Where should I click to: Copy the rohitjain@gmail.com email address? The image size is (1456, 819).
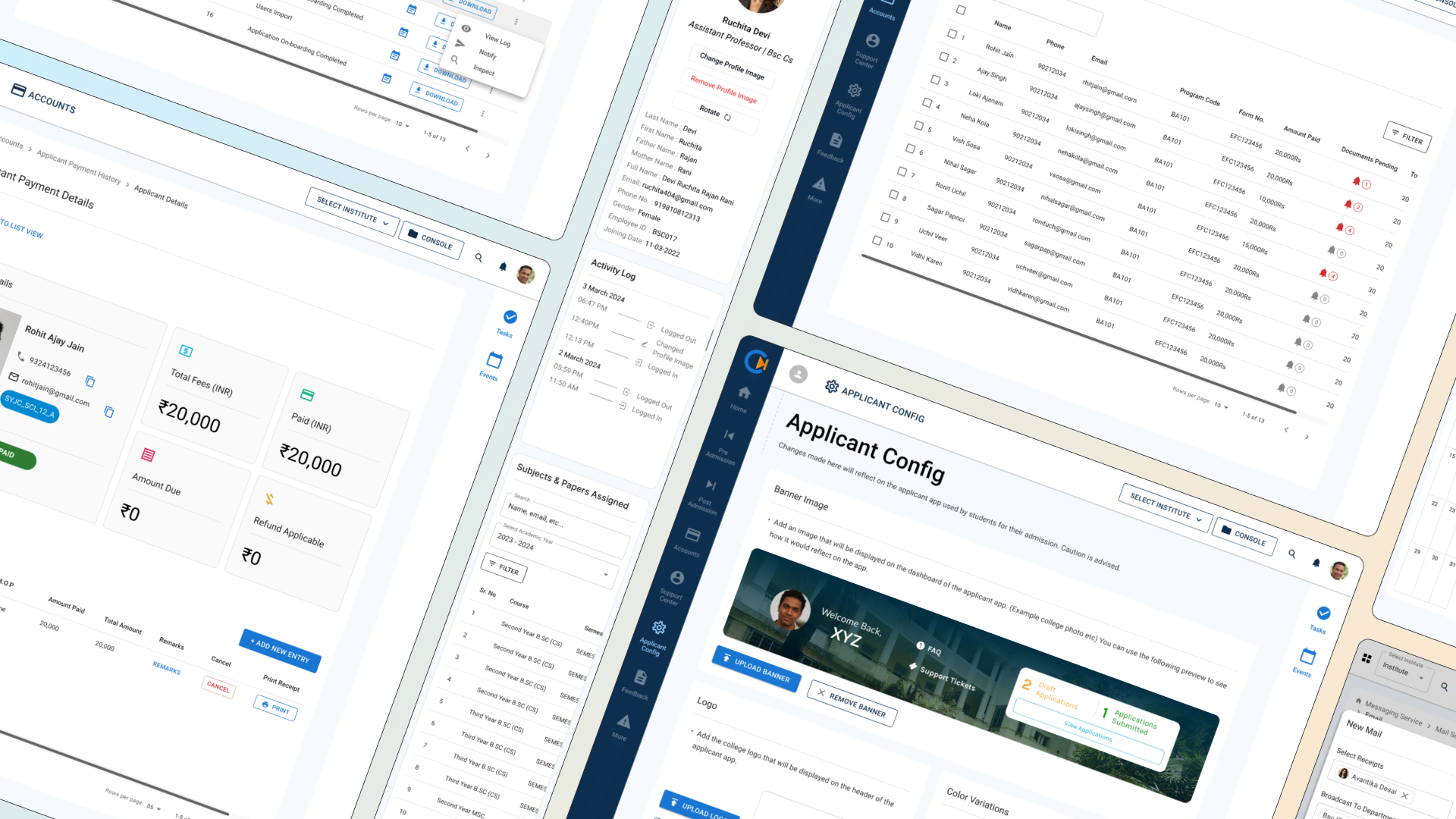click(x=109, y=412)
